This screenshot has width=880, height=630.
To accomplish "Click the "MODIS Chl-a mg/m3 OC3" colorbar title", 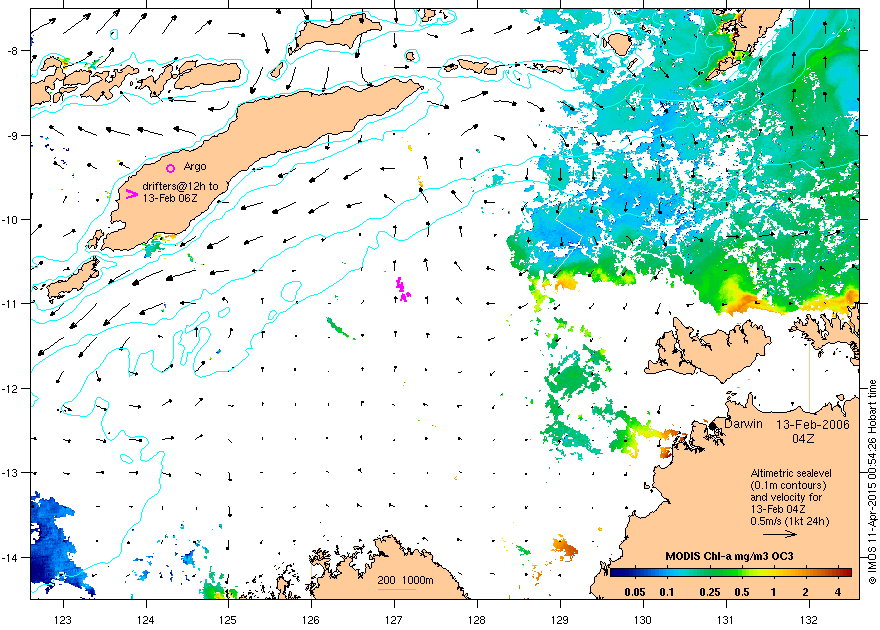I will tap(730, 557).
